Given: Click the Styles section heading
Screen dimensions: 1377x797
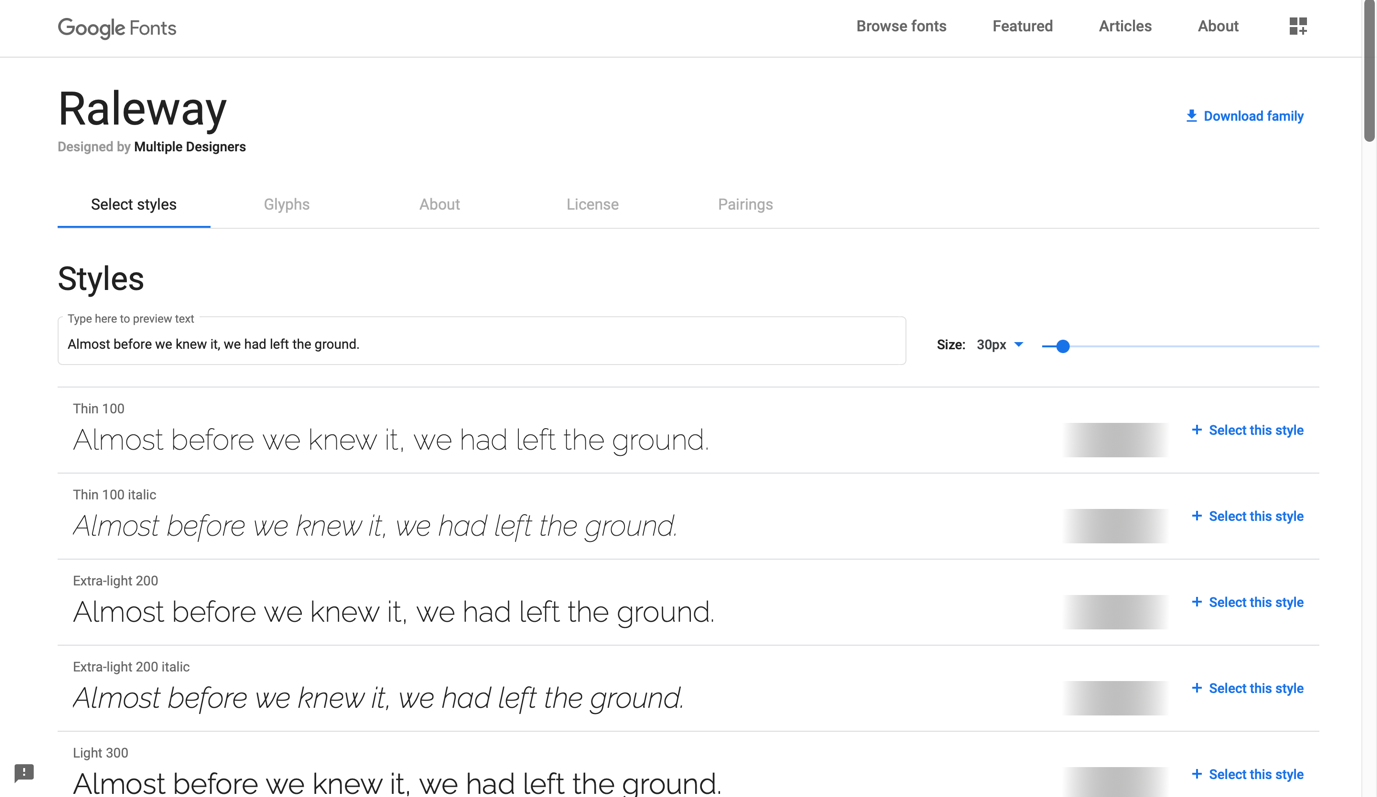Looking at the screenshot, I should coord(101,279).
